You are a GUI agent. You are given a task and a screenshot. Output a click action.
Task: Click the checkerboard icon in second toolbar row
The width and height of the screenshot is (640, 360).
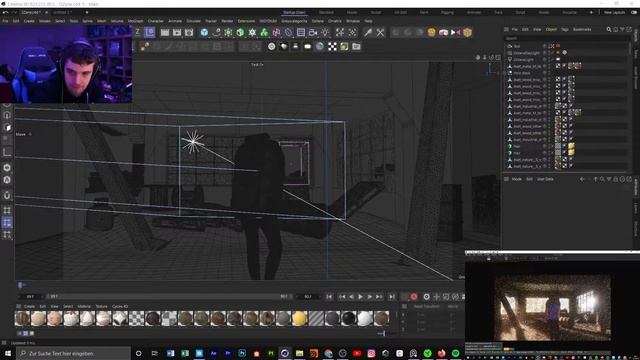(332, 47)
